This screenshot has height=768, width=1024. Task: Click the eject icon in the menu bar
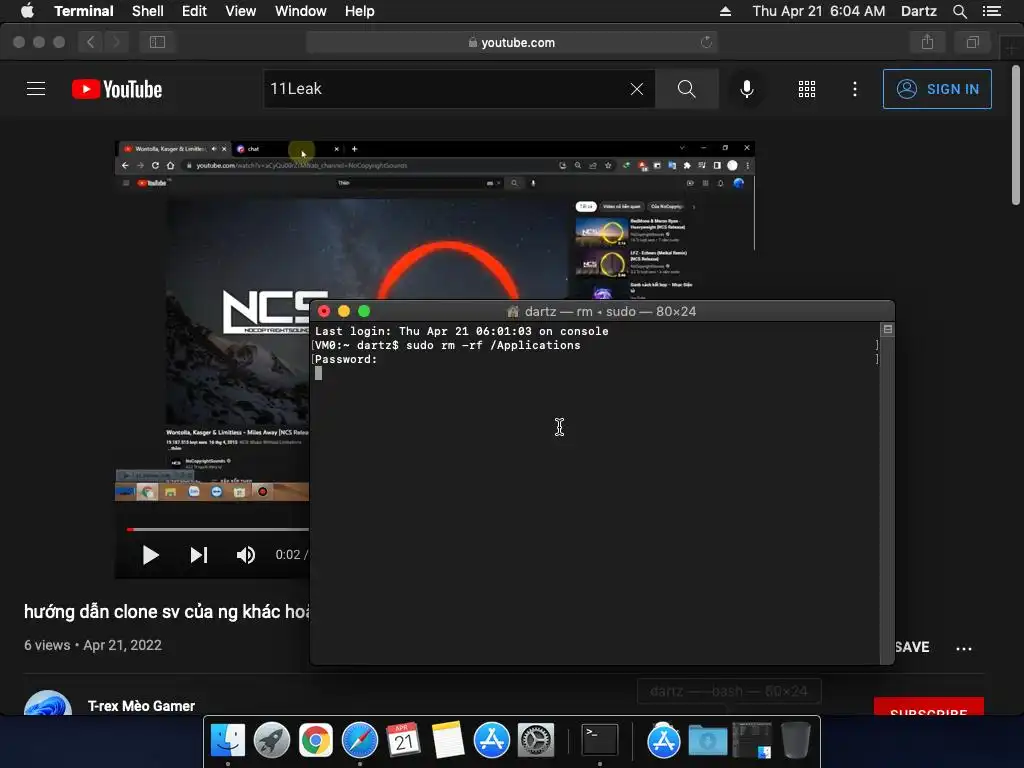725,11
